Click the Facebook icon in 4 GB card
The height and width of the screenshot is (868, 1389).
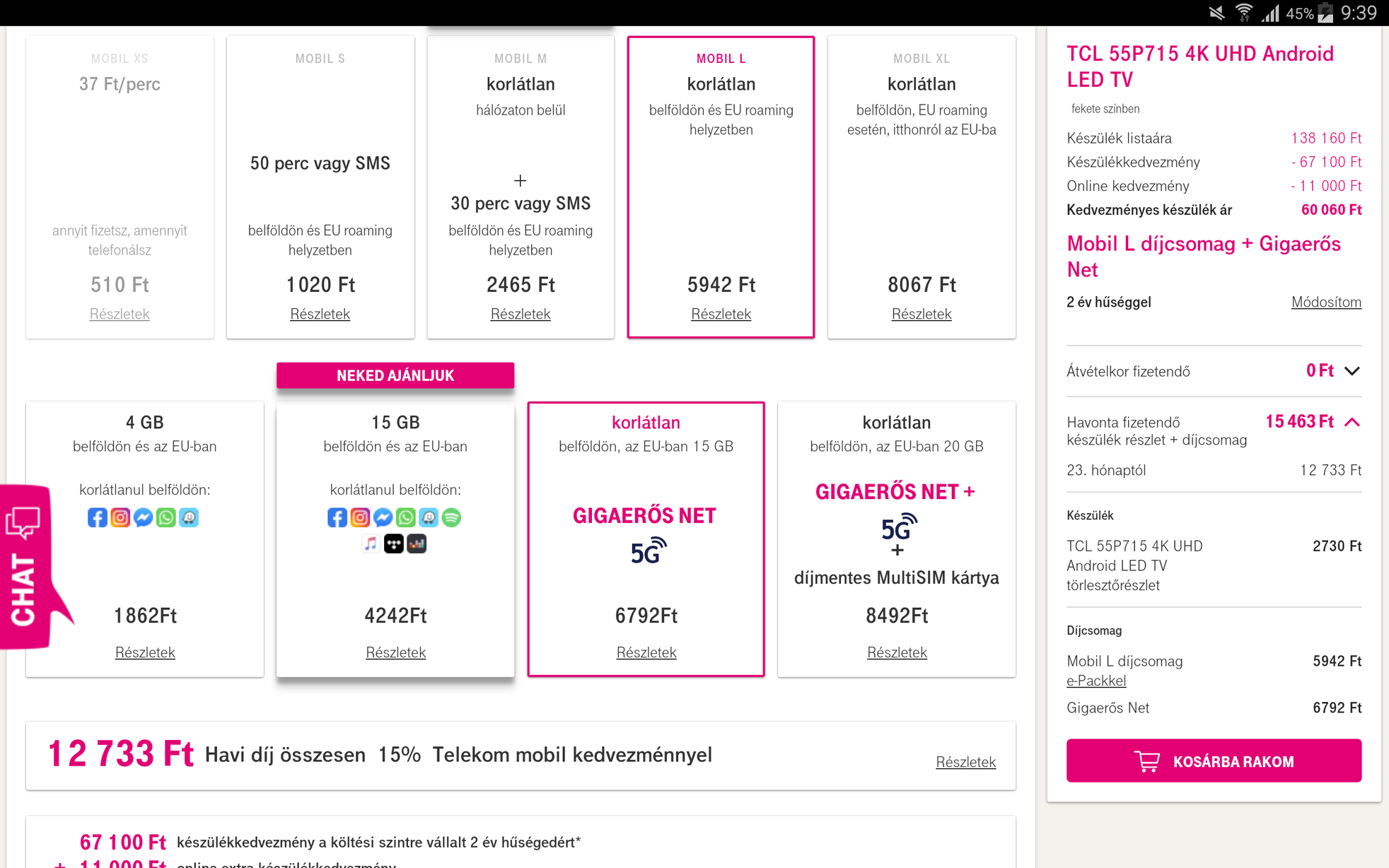point(98,517)
